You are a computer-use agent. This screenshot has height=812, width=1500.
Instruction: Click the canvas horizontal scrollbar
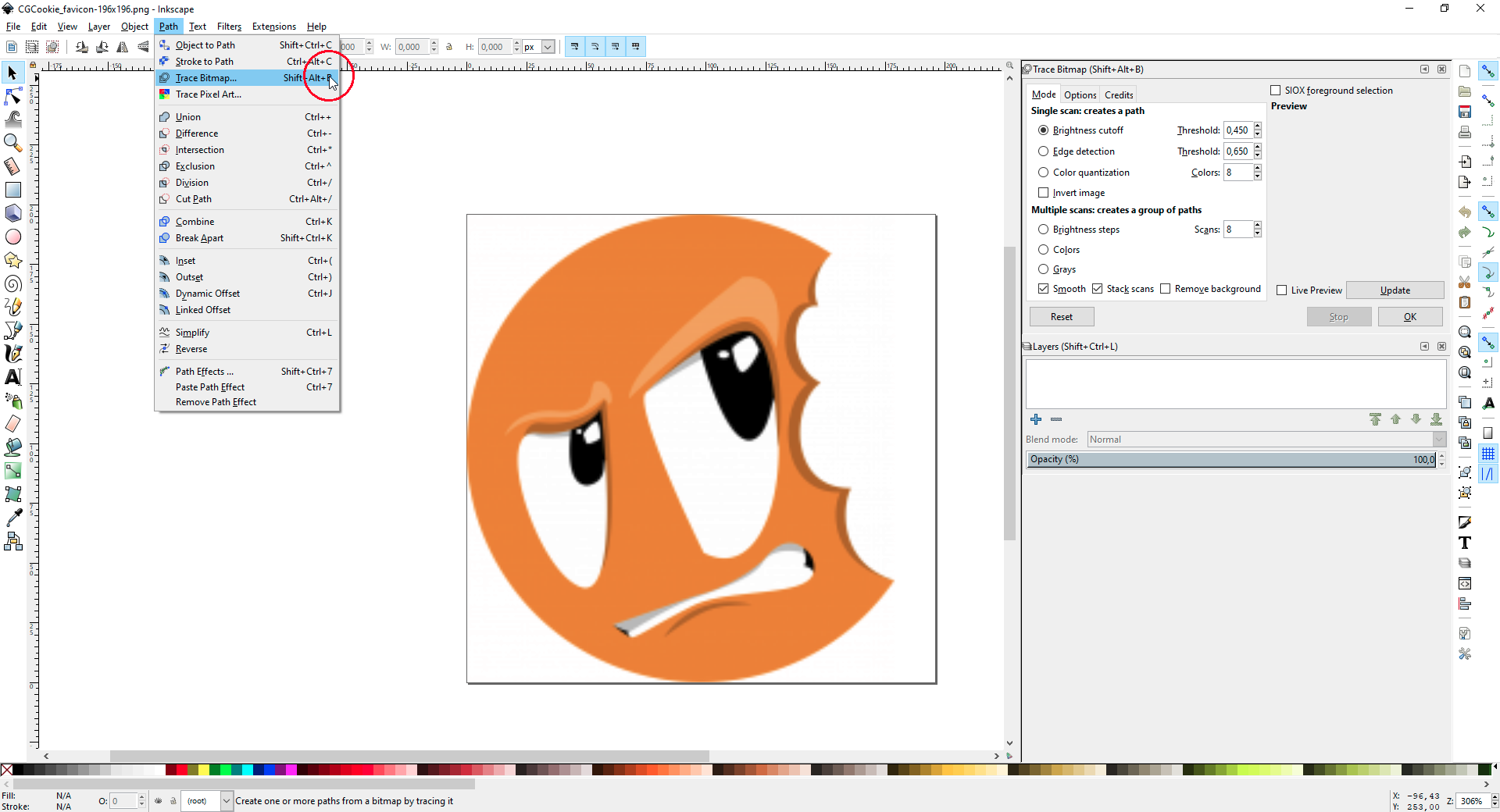[x=409, y=756]
